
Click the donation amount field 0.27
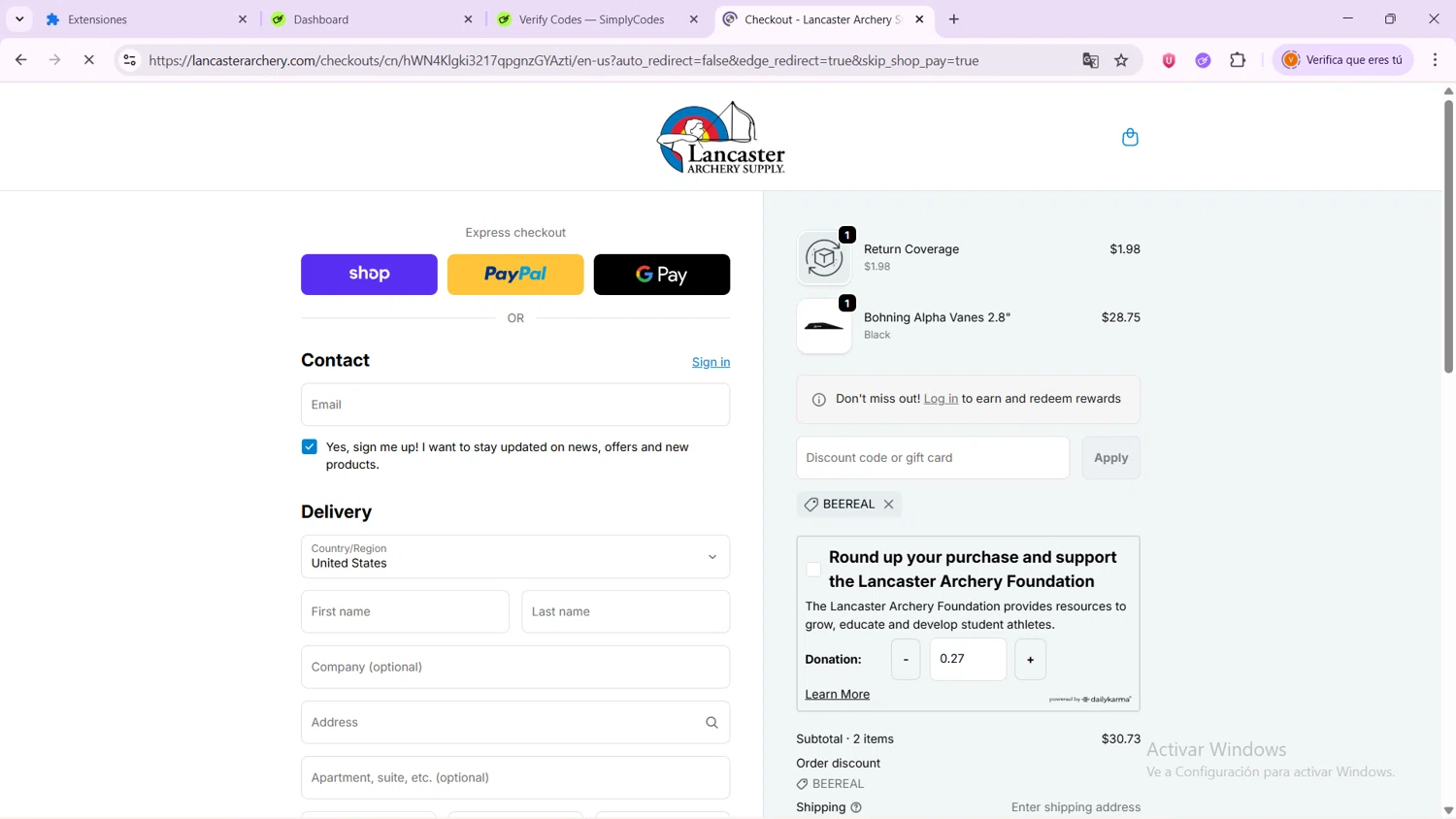pyautogui.click(x=968, y=660)
